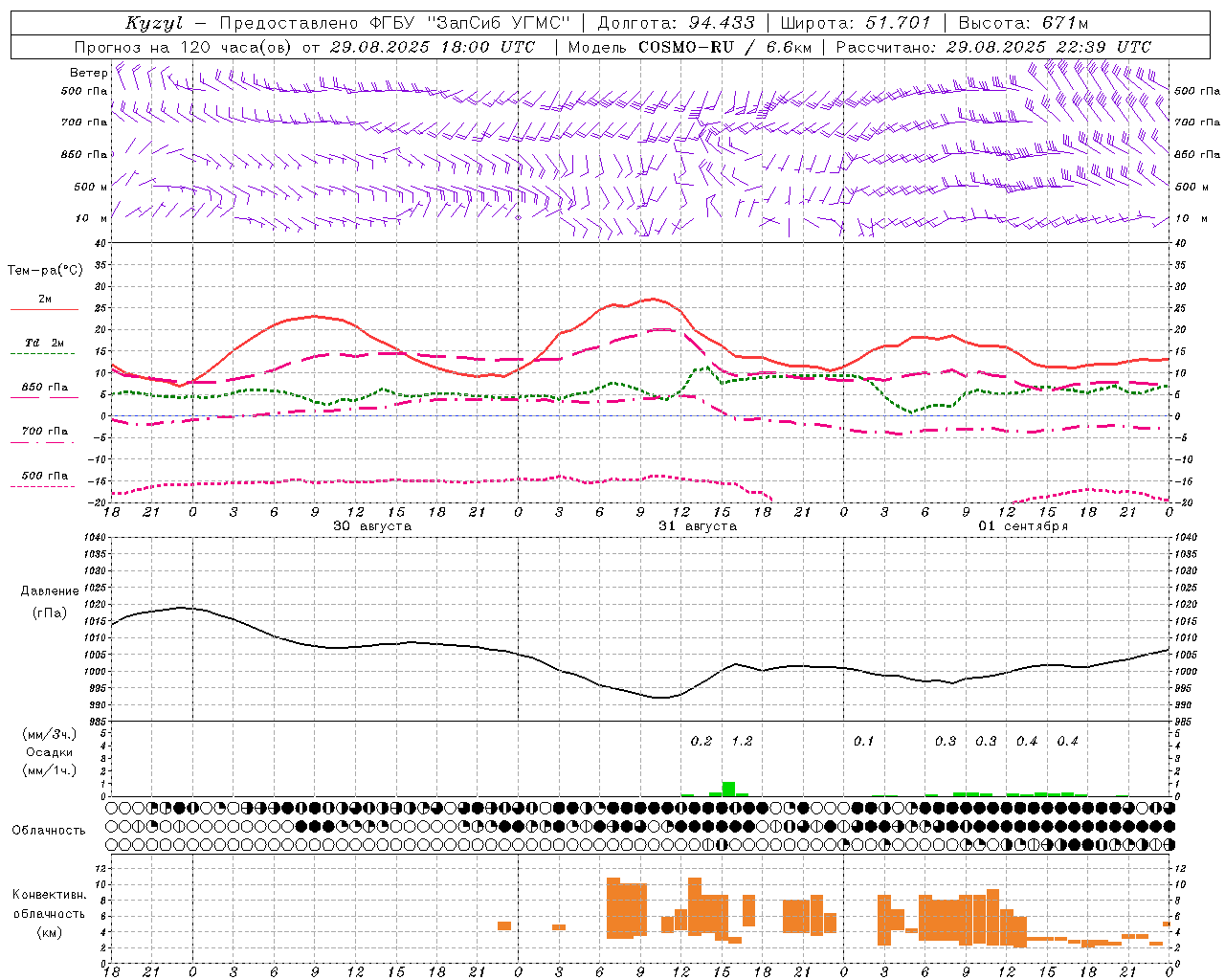
Task: Click the date label 31 августа
Action: pyautogui.click(x=698, y=526)
